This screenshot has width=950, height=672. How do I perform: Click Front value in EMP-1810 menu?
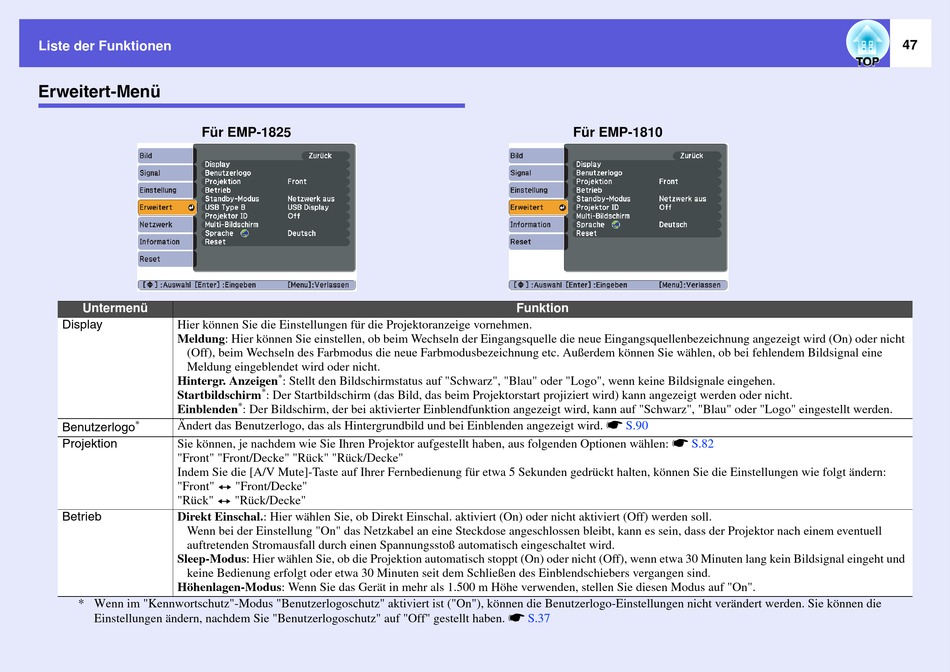(x=668, y=181)
